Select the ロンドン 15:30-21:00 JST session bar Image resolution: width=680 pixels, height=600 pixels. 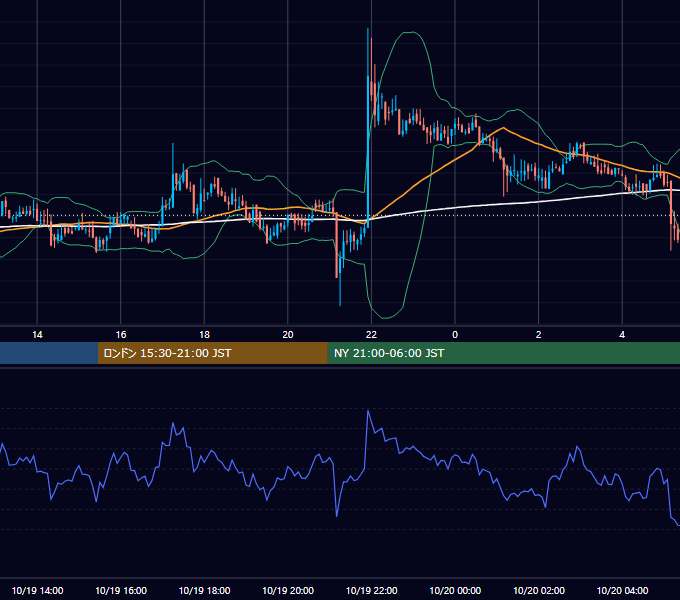pos(212,353)
